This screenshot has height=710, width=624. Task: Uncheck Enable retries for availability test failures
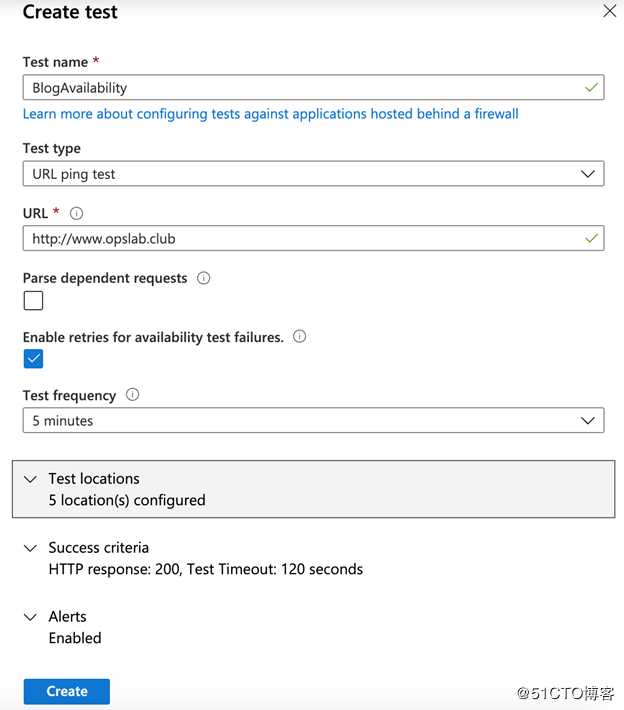34,359
